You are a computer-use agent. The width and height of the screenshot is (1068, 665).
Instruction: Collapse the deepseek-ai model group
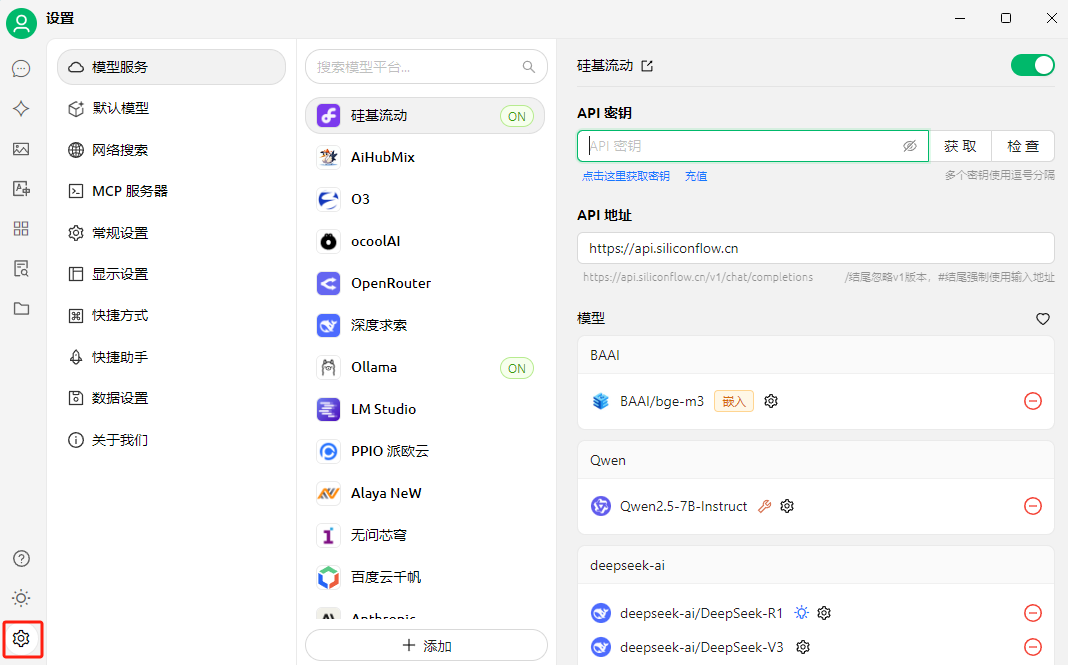(x=815, y=565)
